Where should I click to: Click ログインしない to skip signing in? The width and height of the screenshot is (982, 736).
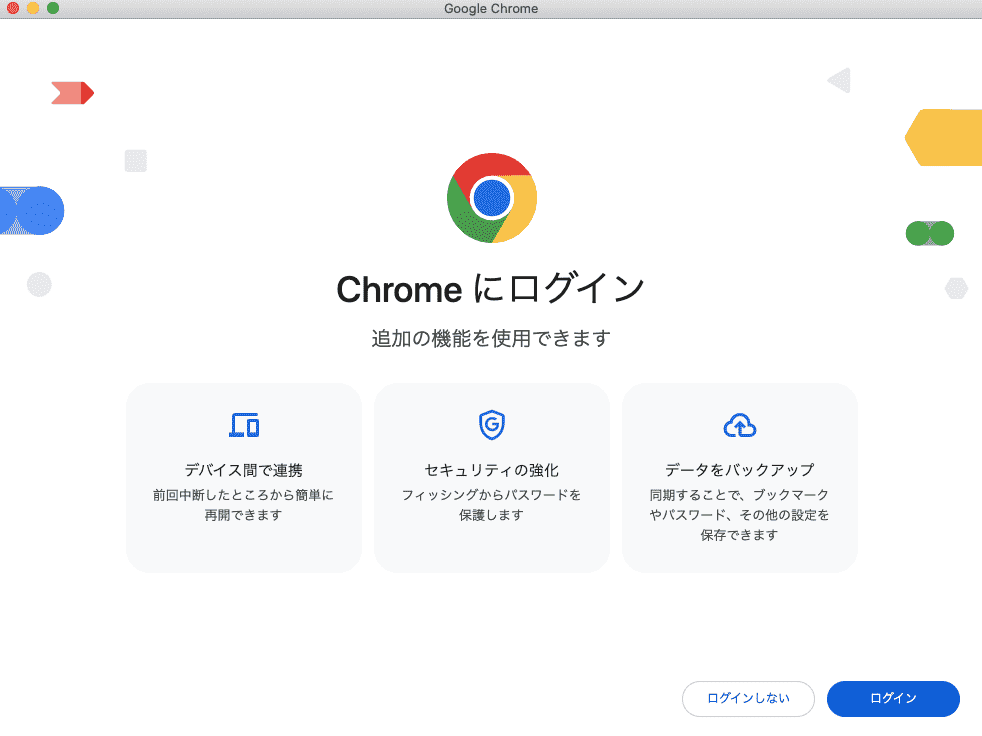(748, 699)
